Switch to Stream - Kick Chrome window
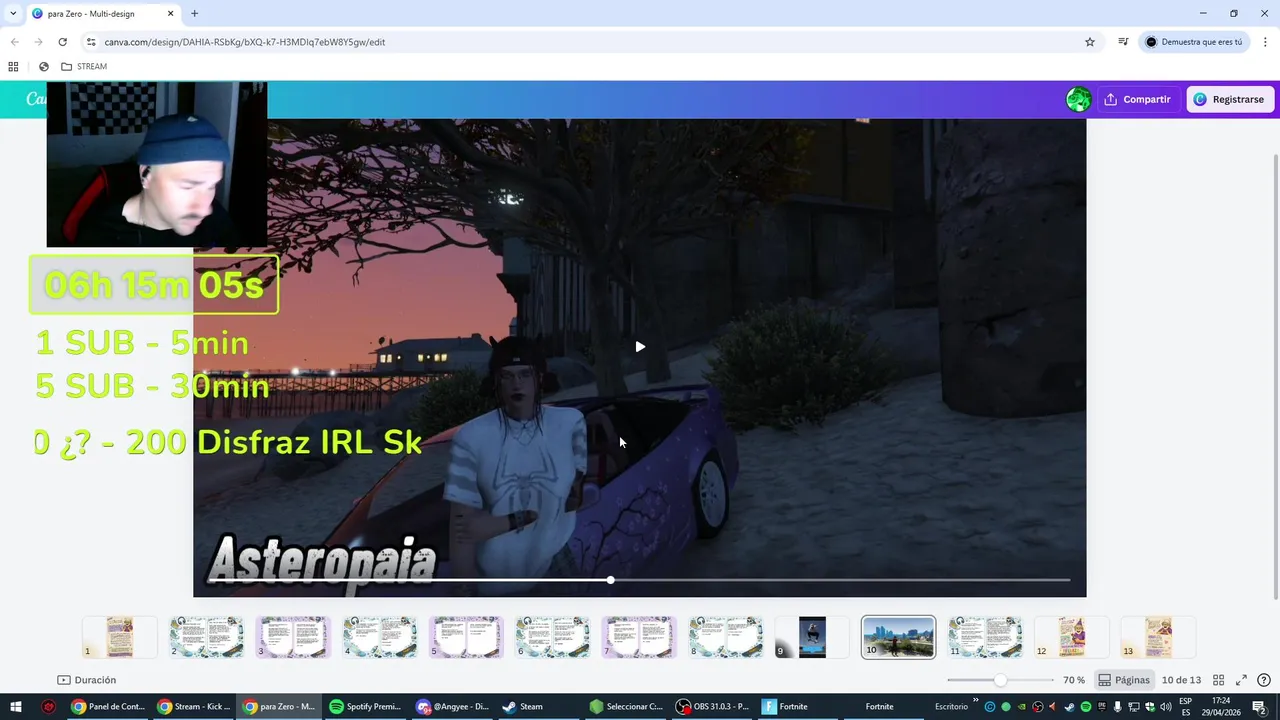This screenshot has width=1280, height=720. pyautogui.click(x=195, y=706)
